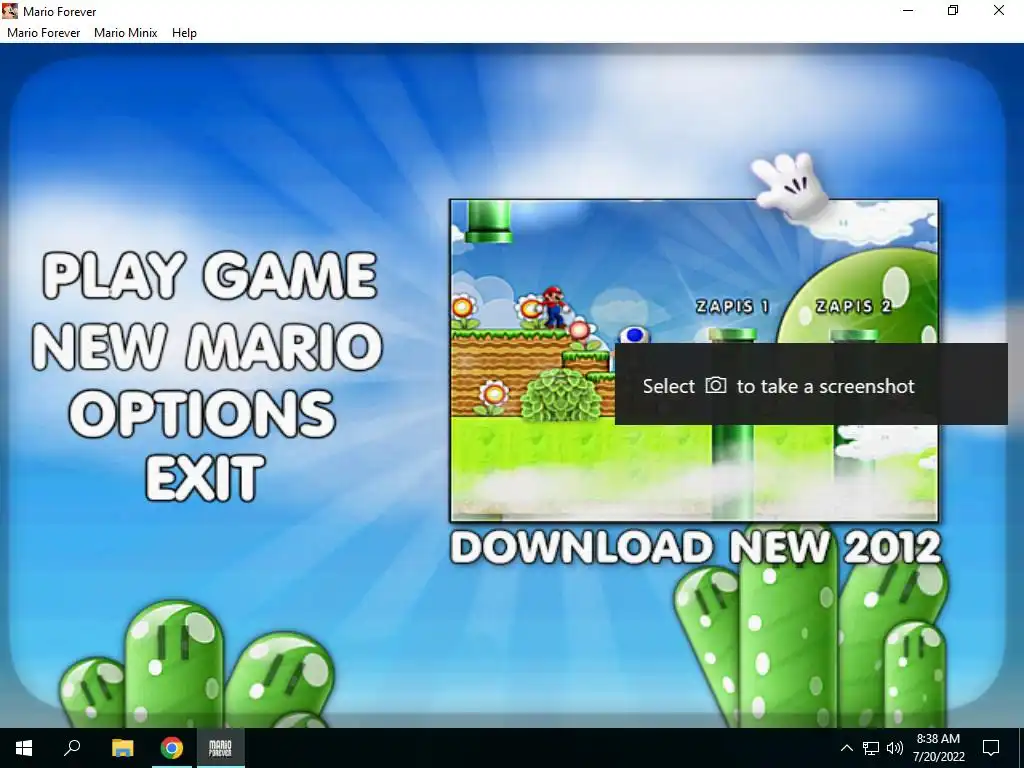Image resolution: width=1024 pixels, height=768 pixels.
Task: Select the NEW MARIO option
Action: 207,345
